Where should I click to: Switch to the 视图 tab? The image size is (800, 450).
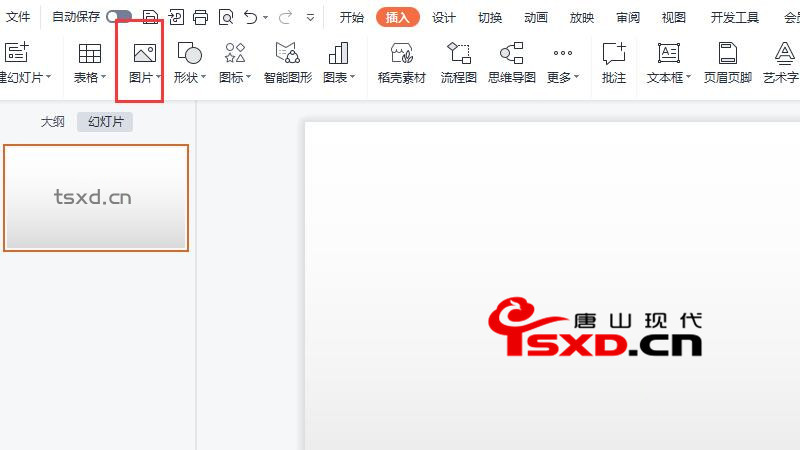[x=673, y=17]
